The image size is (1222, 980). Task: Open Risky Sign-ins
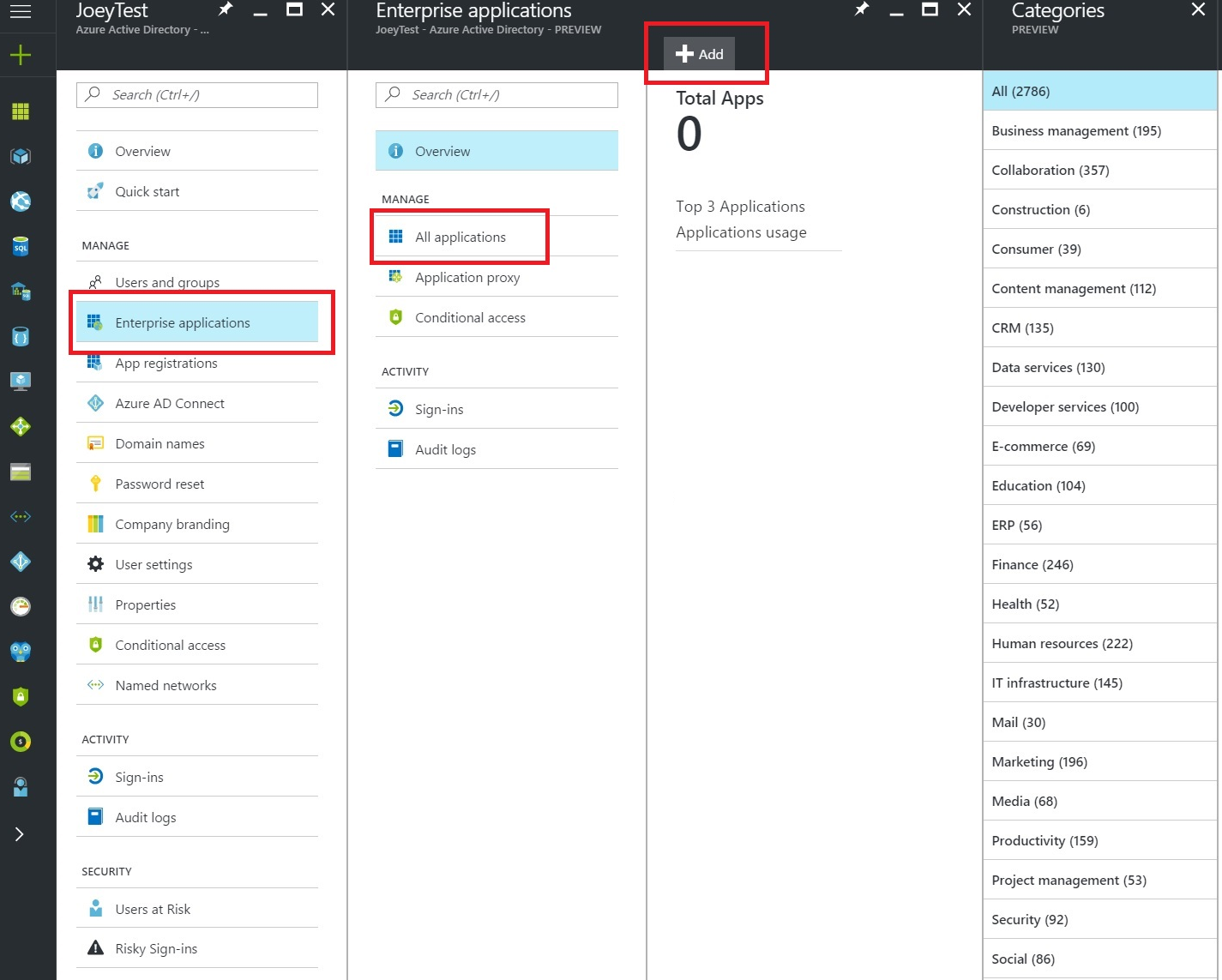pyautogui.click(x=197, y=948)
